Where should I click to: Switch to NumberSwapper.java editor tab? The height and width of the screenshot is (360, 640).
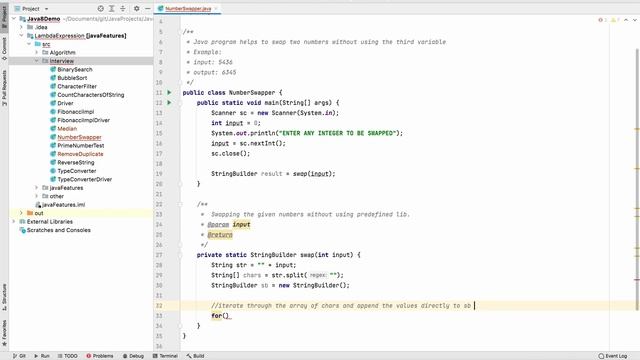coord(188,9)
